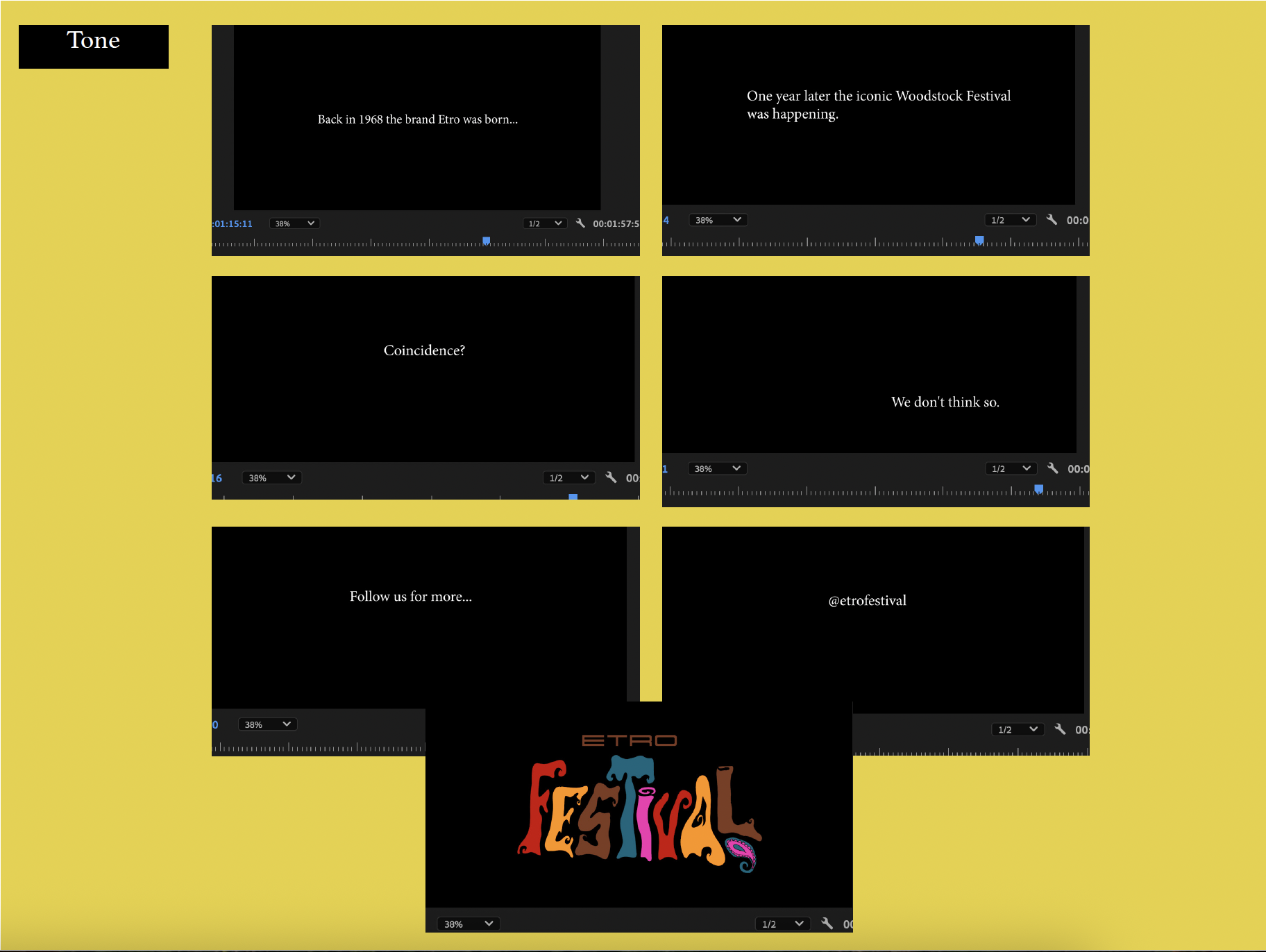Click the duration timecode '00:0' under 'We don't think so.'
Screen dimensions: 1266x952
tap(1078, 469)
